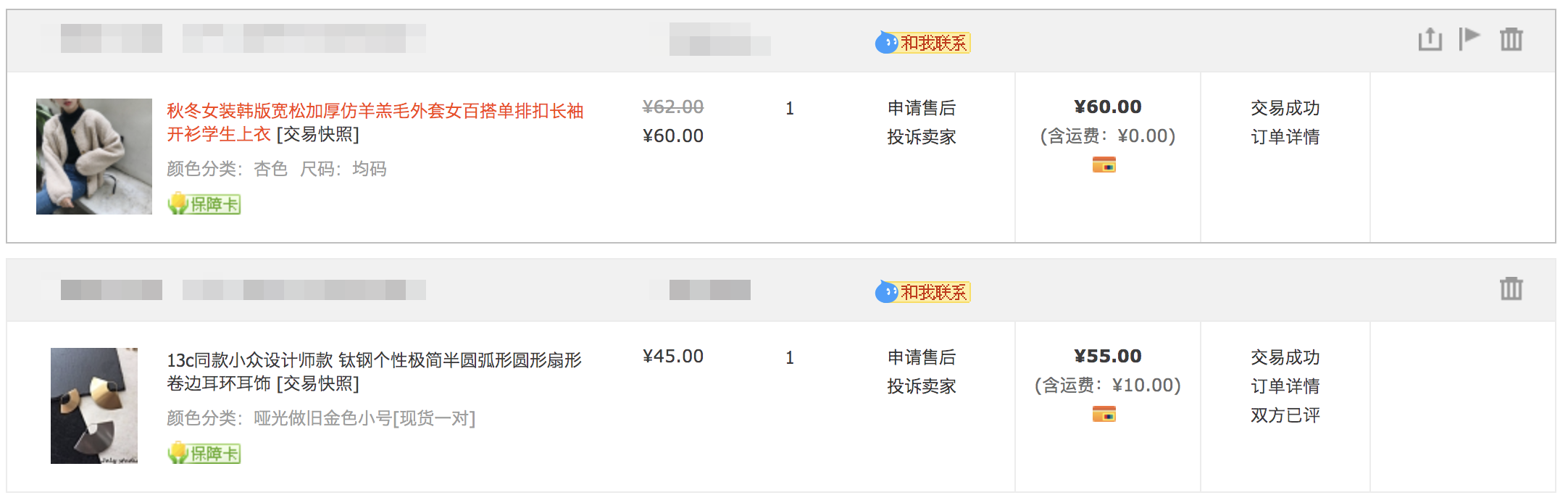1568x503 pixels.
Task: Click 申请售后 for the earrings order
Action: (921, 357)
